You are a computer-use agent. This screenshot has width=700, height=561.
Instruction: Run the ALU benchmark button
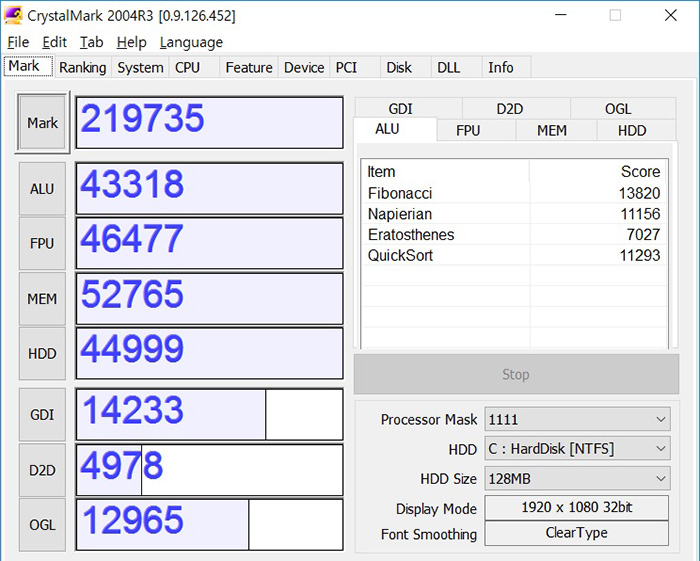(x=42, y=189)
